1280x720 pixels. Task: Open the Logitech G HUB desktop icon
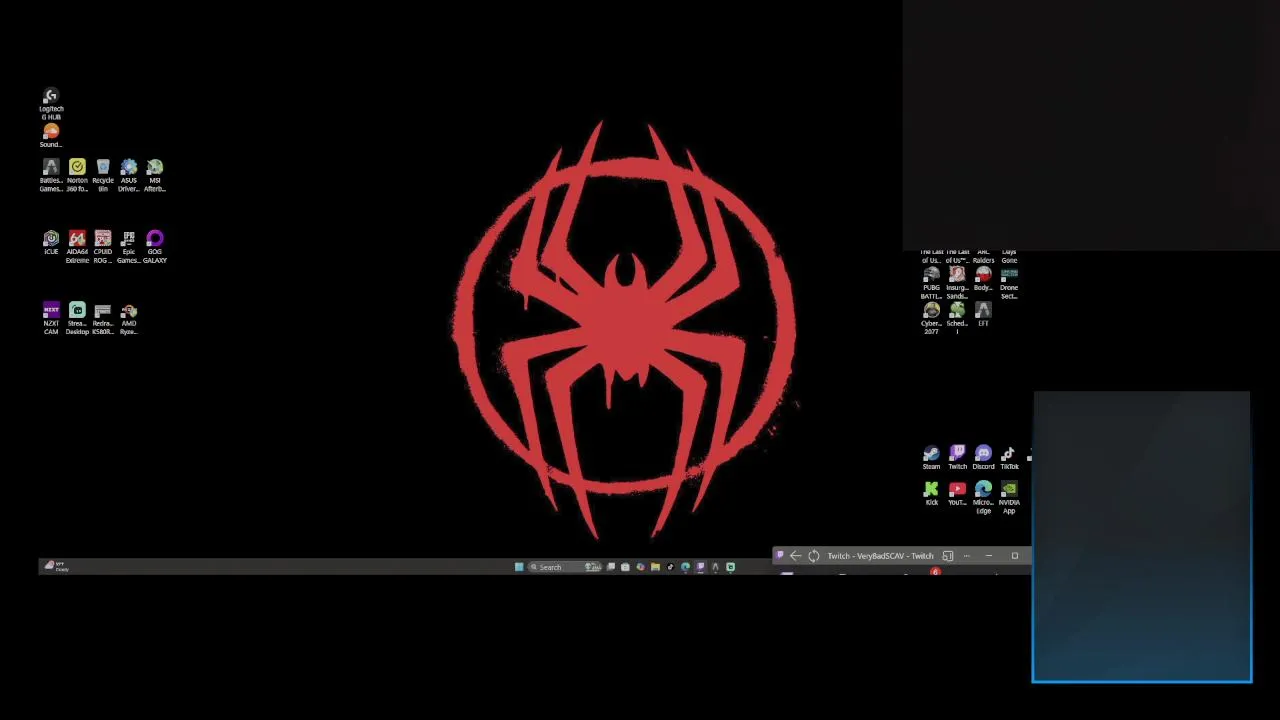[51, 104]
